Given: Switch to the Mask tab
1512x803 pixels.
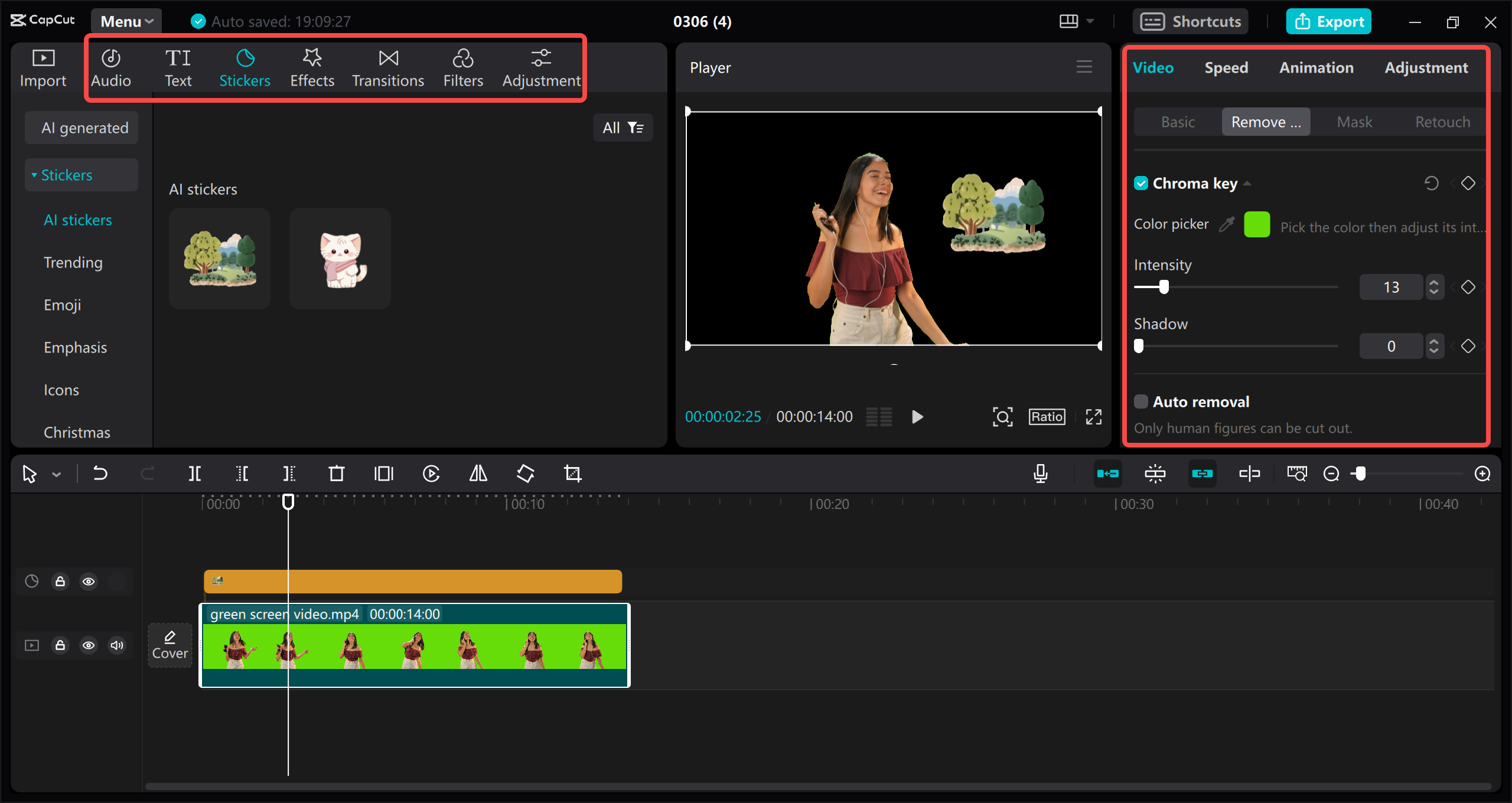Looking at the screenshot, I should [x=1354, y=122].
